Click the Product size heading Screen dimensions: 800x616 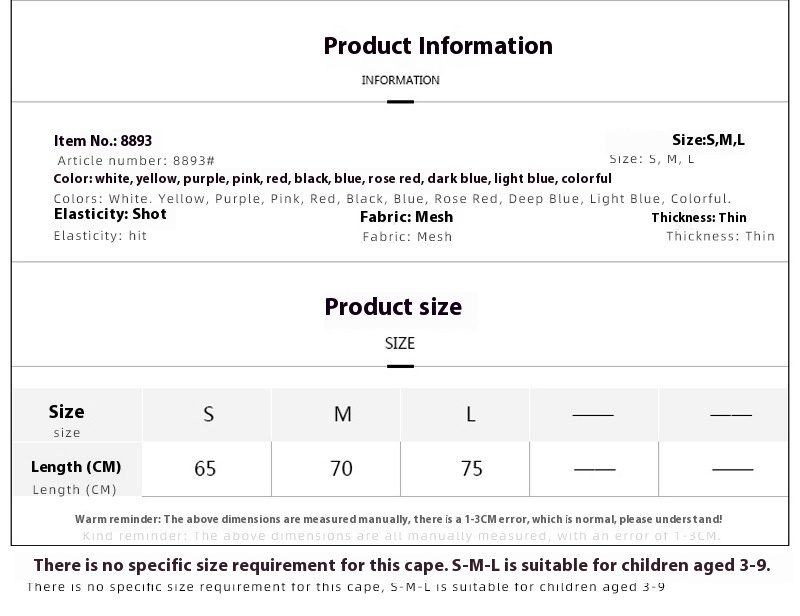click(393, 307)
